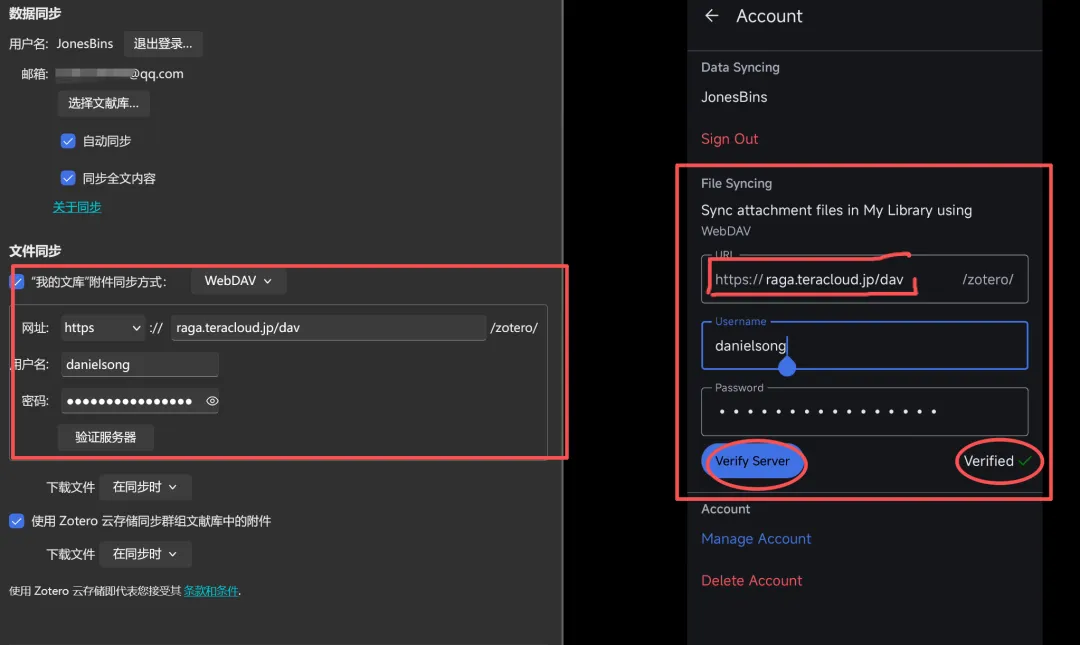Tap Sign Out in mobile app
Viewport: 1080px width, 645px height.
click(729, 139)
